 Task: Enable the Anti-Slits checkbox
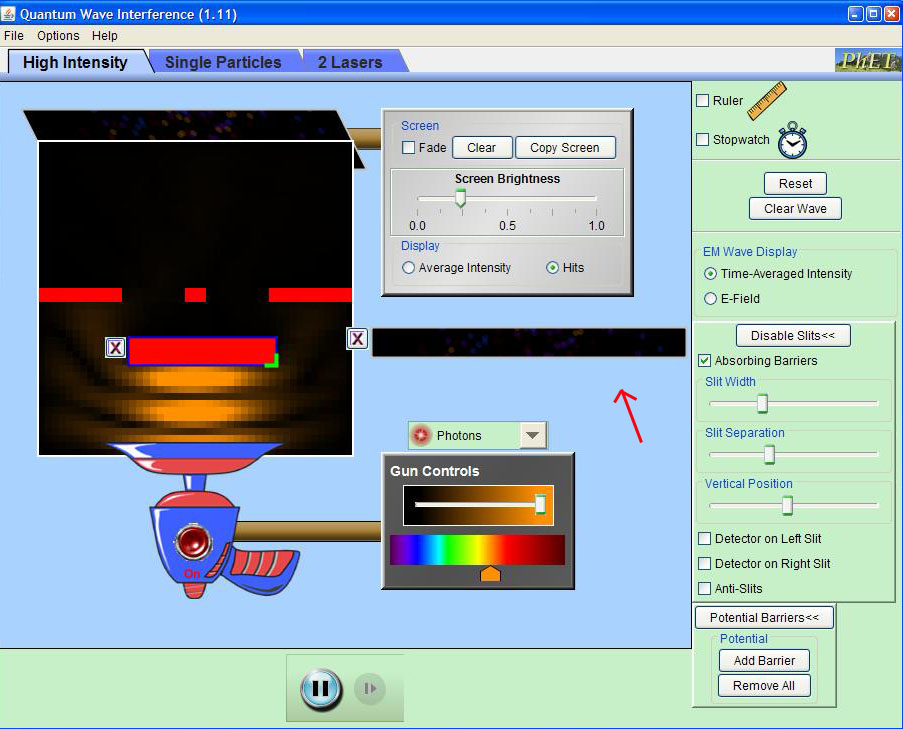pos(704,588)
